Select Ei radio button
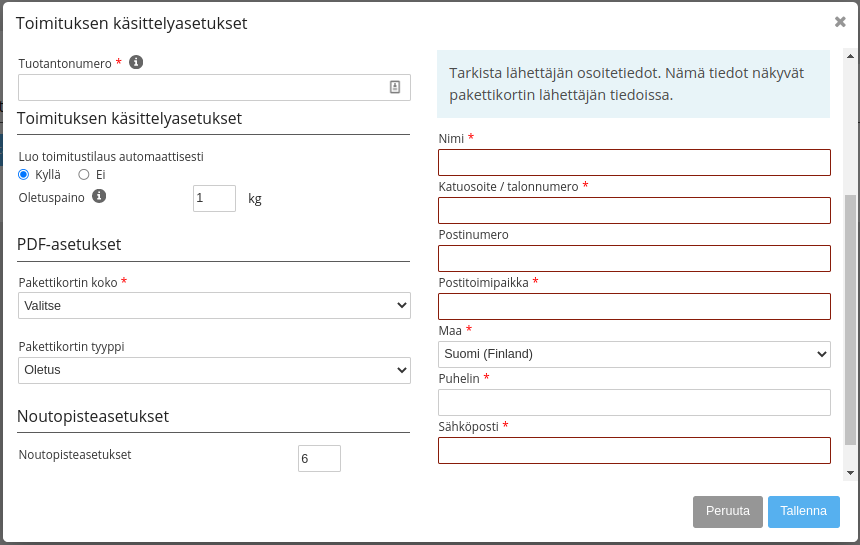Screen dimensions: 860x545 pos(83,175)
